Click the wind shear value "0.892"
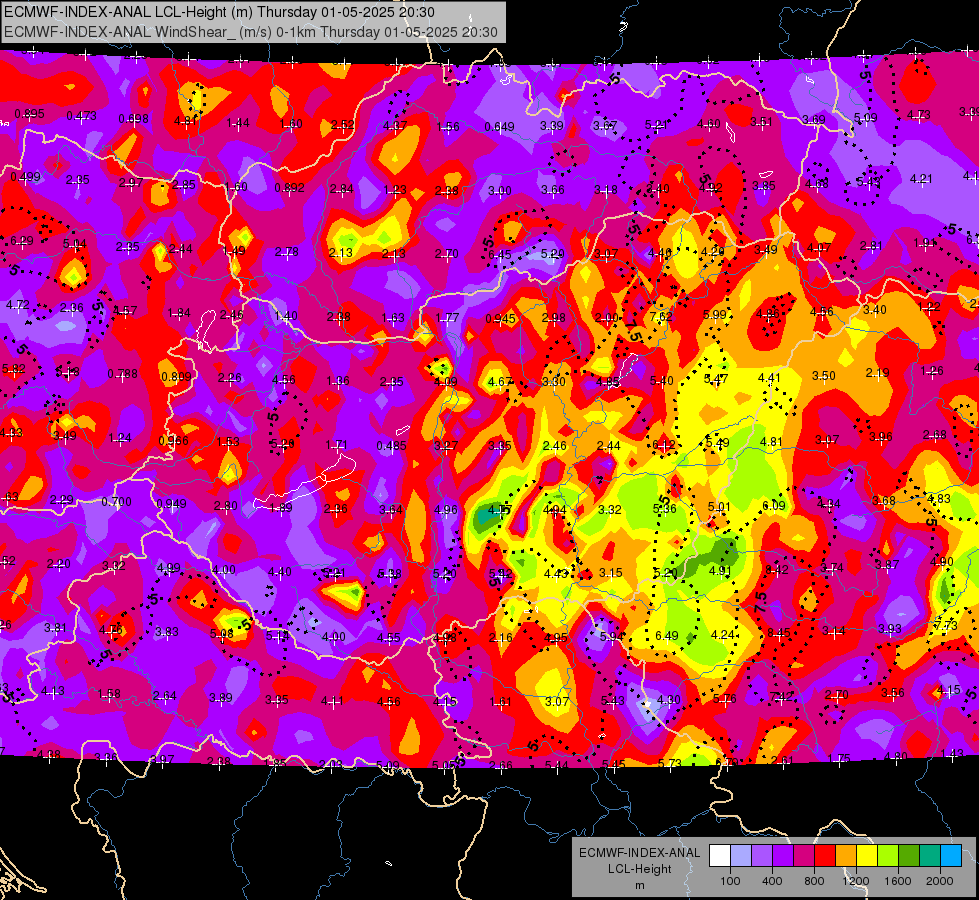The height and width of the screenshot is (900, 979). 290,187
